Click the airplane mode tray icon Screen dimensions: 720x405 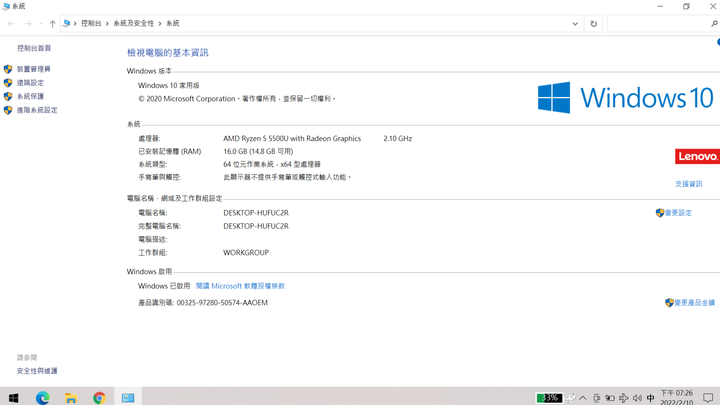click(624, 398)
